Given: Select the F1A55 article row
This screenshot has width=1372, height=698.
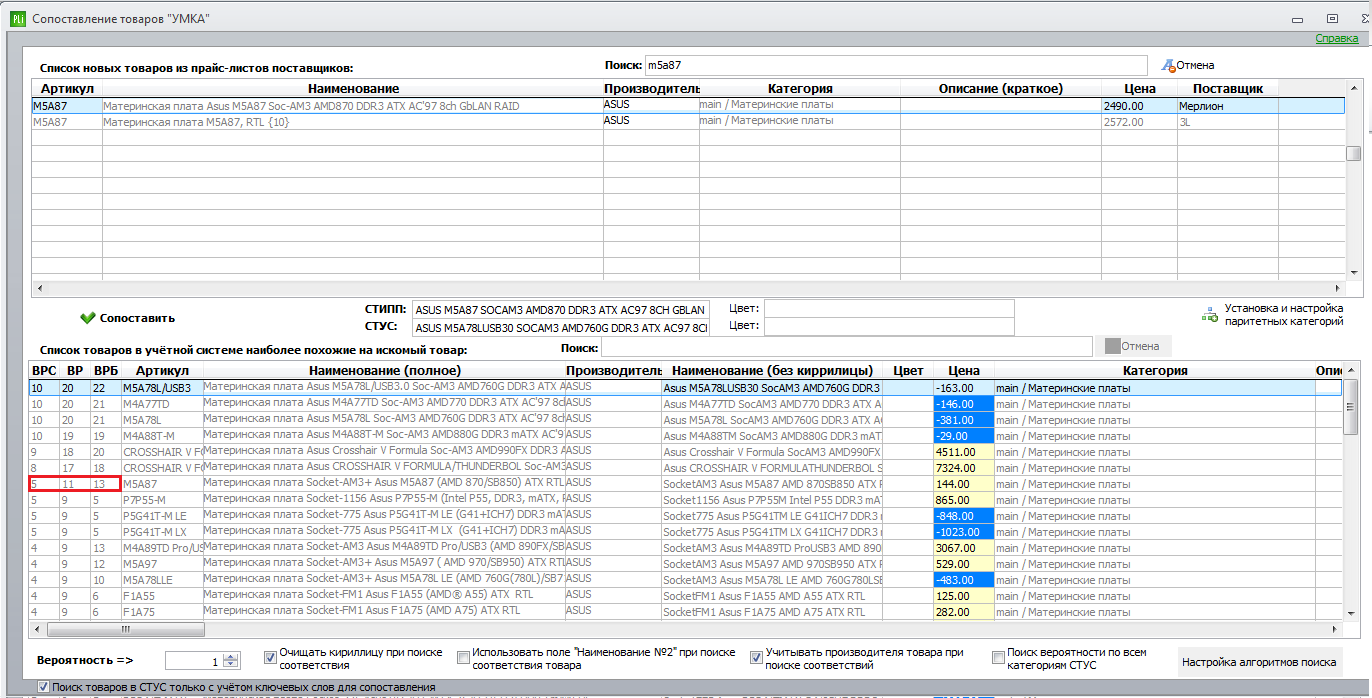Looking at the screenshot, I should pos(686,596).
